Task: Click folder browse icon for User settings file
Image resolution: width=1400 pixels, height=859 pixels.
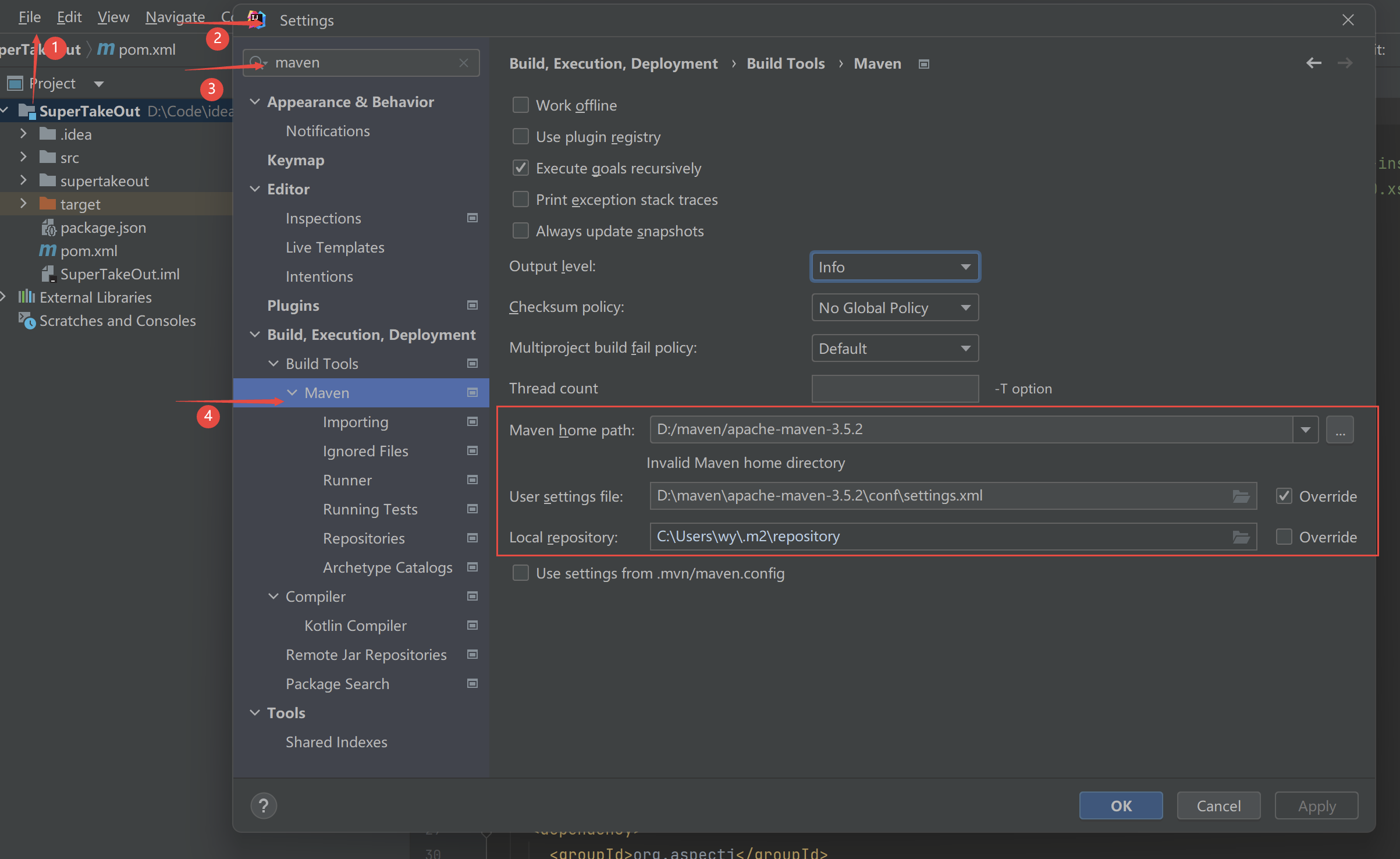Action: pyautogui.click(x=1241, y=496)
